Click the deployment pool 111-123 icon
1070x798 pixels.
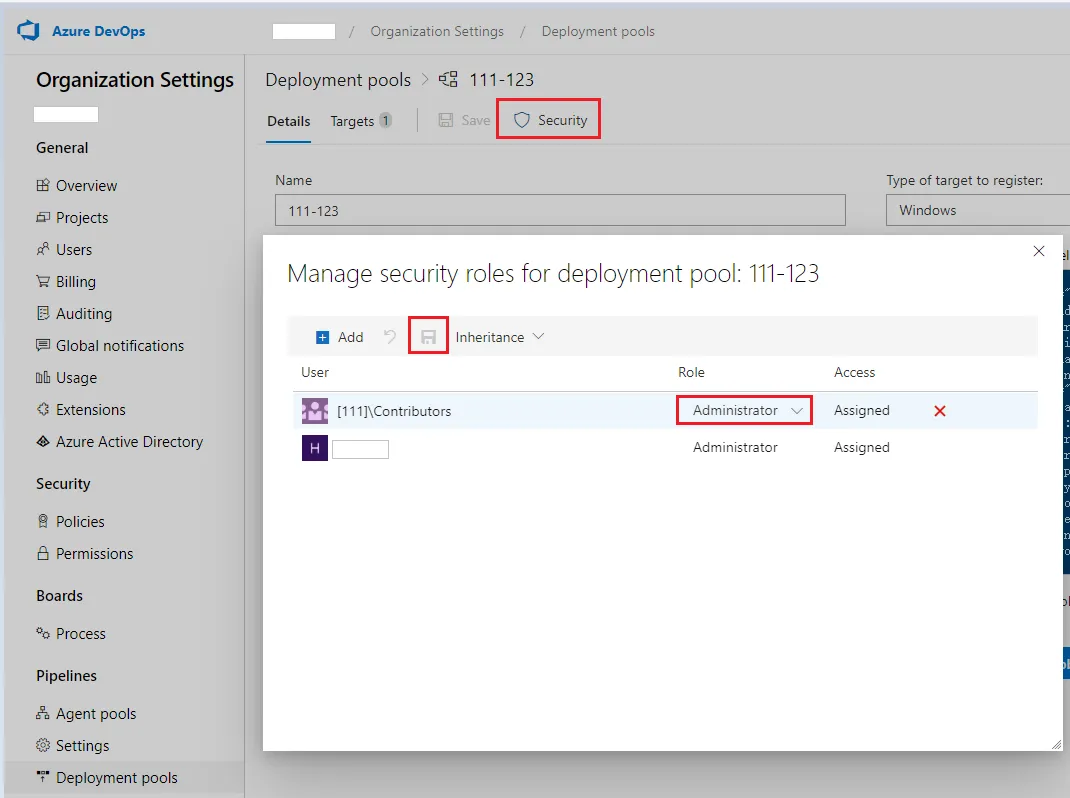(x=448, y=79)
